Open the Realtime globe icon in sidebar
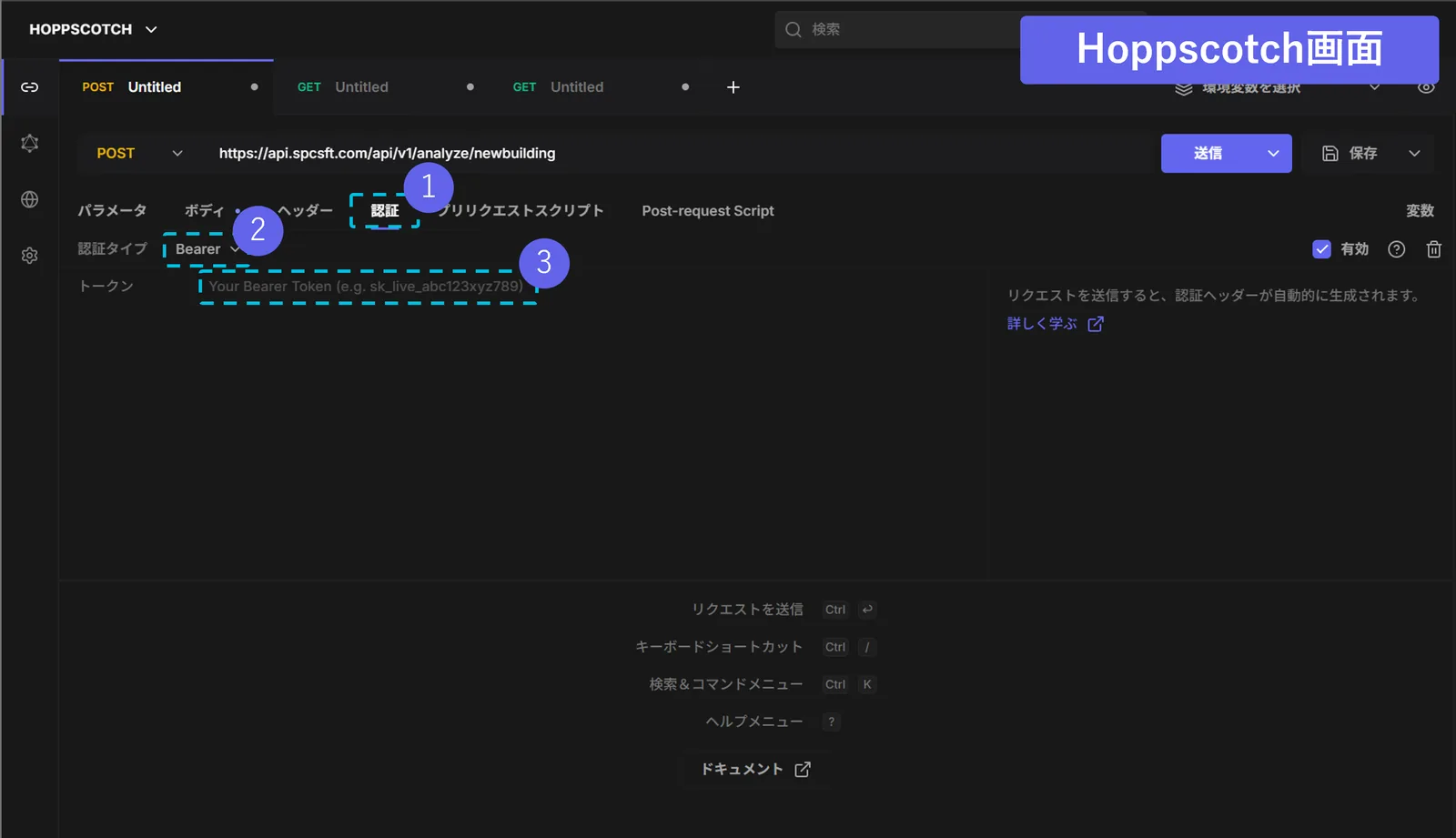 pyautogui.click(x=30, y=199)
